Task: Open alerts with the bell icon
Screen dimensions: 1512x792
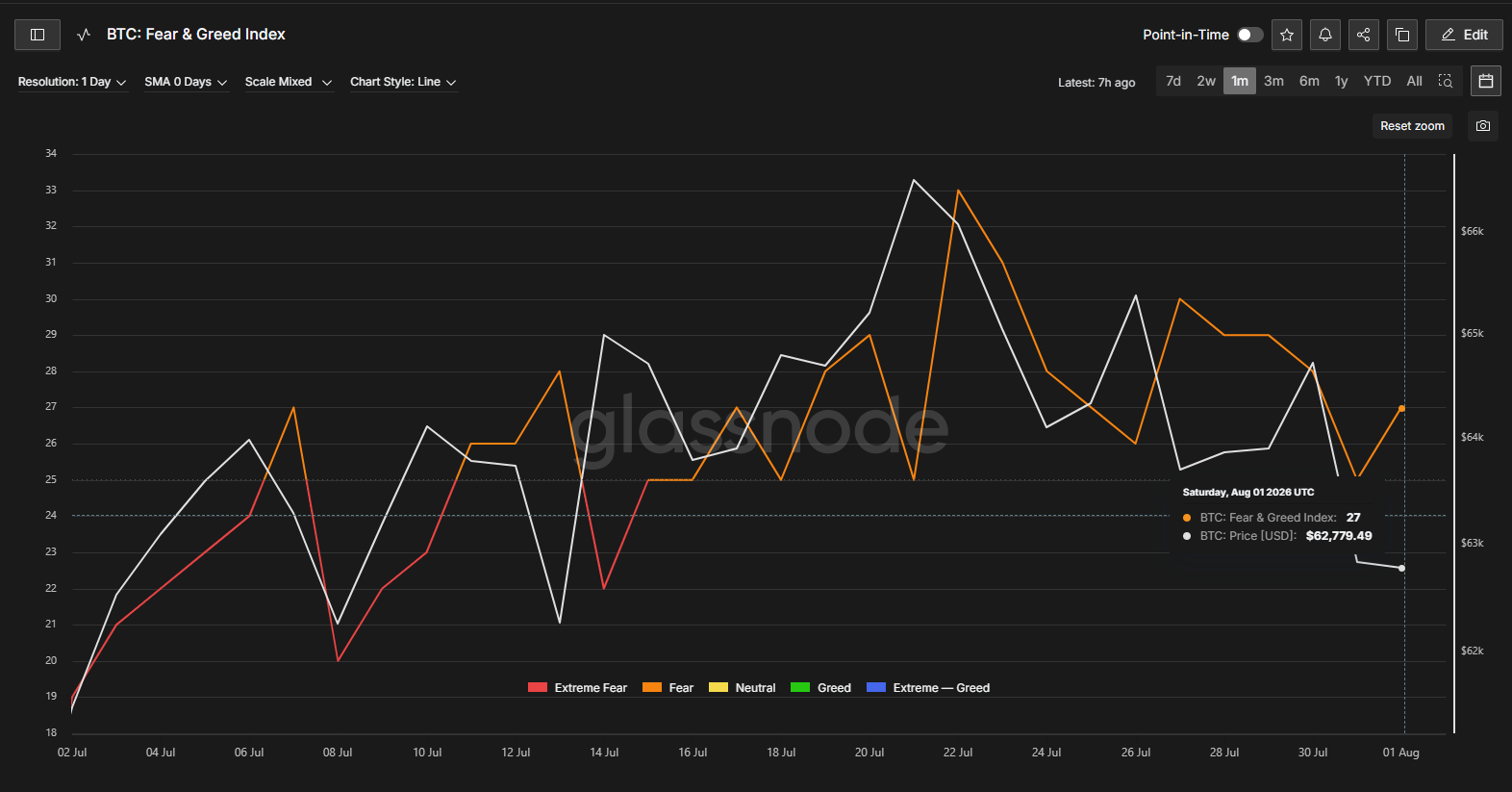Action: pos(1325,35)
